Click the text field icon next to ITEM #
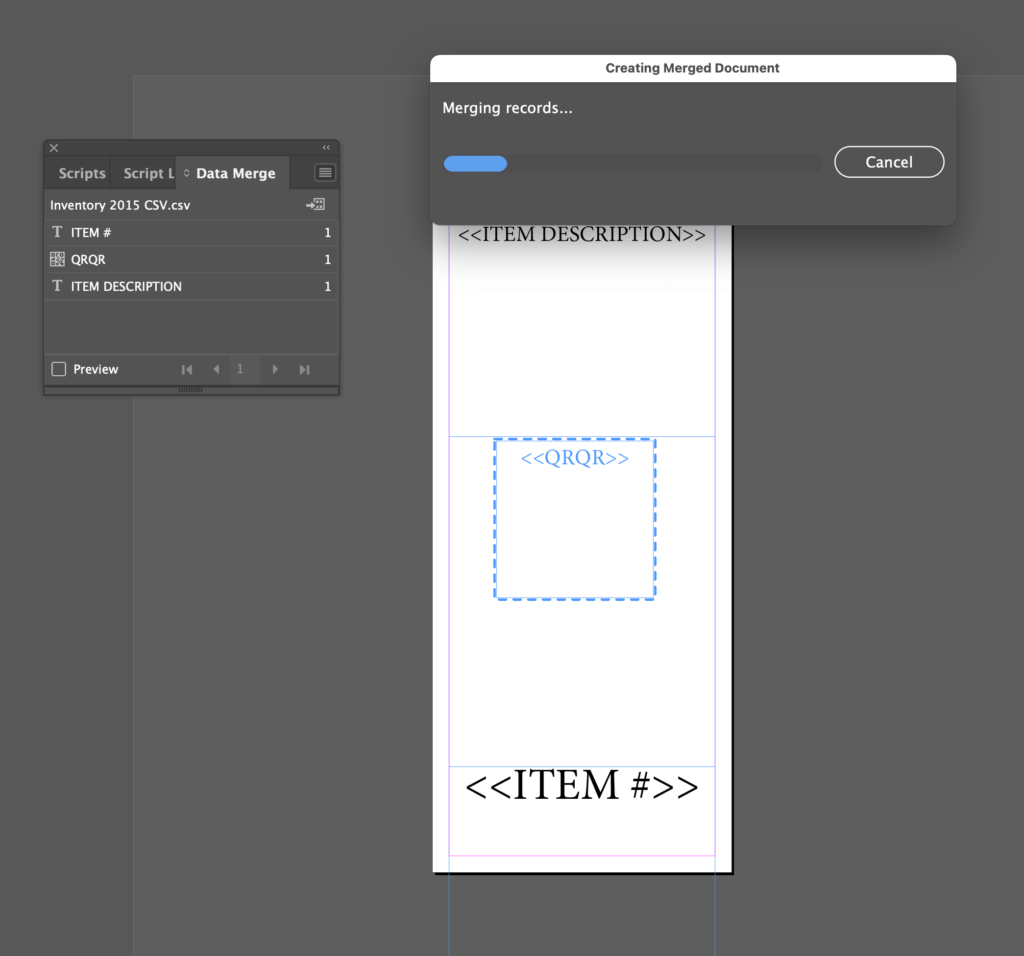The width and height of the screenshot is (1024, 956). 57,232
